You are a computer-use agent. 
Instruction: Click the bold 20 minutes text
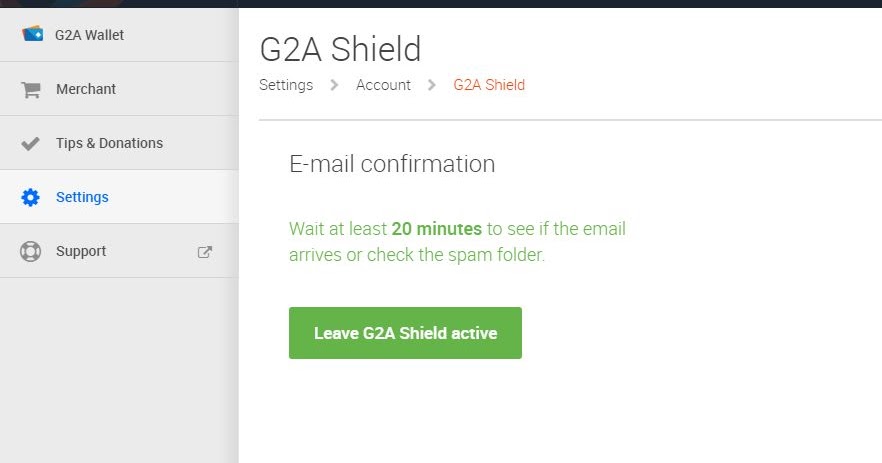click(436, 229)
